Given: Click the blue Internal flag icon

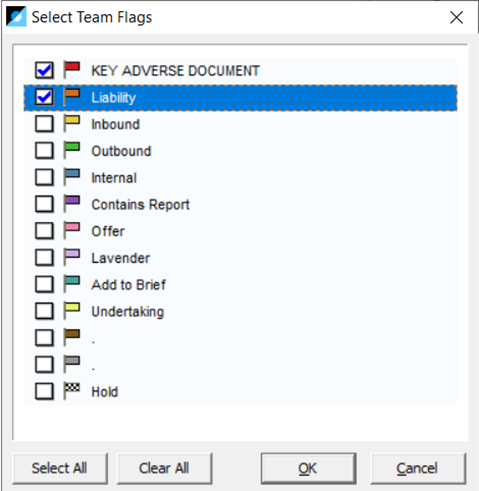Looking at the screenshot, I should 72,177.
